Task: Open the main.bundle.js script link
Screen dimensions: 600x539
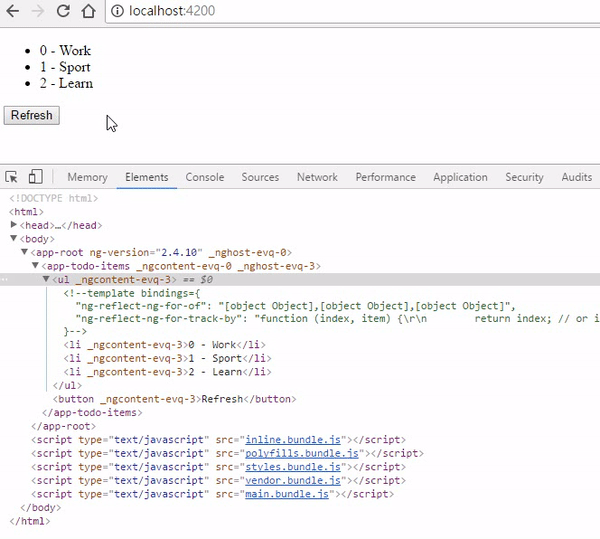Action: coord(287,494)
